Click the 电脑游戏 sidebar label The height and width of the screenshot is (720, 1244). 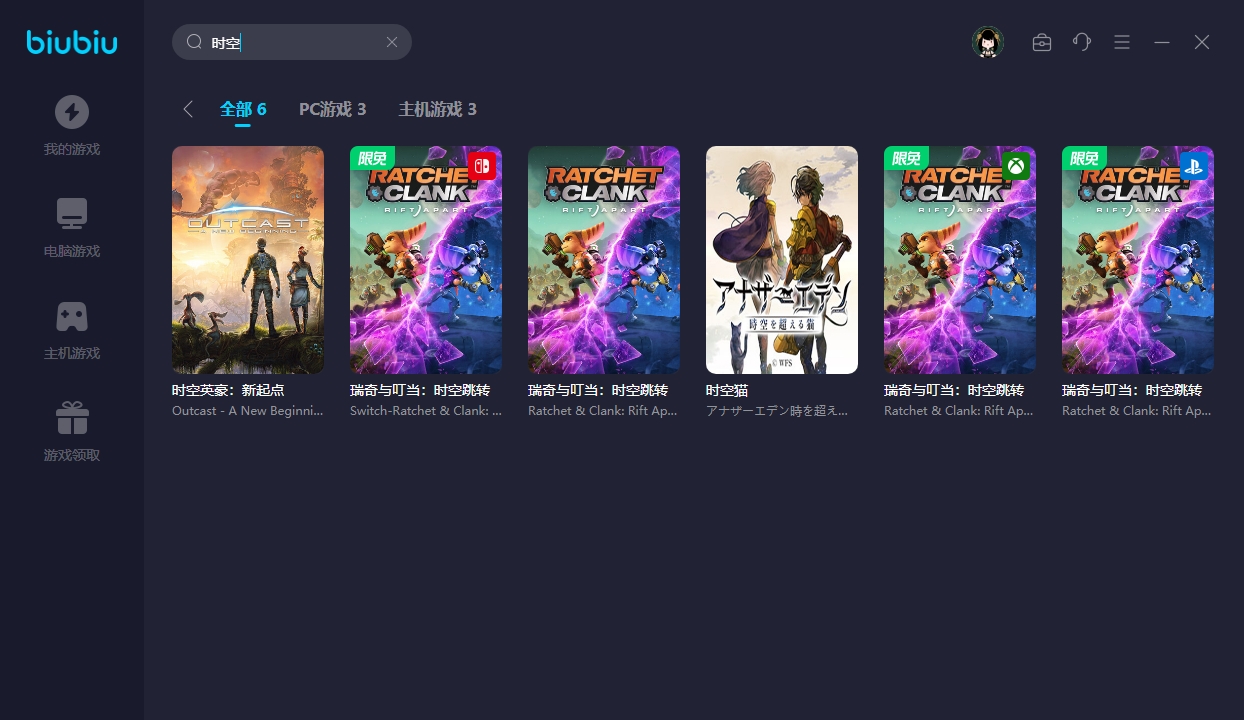coord(72,252)
